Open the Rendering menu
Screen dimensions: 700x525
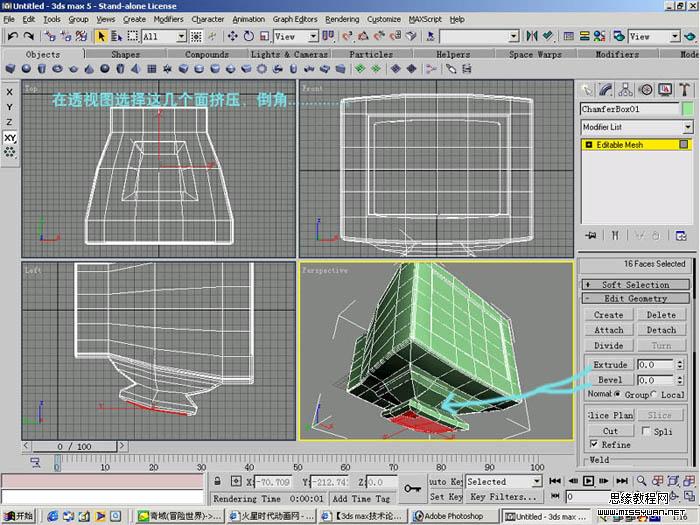click(342, 19)
